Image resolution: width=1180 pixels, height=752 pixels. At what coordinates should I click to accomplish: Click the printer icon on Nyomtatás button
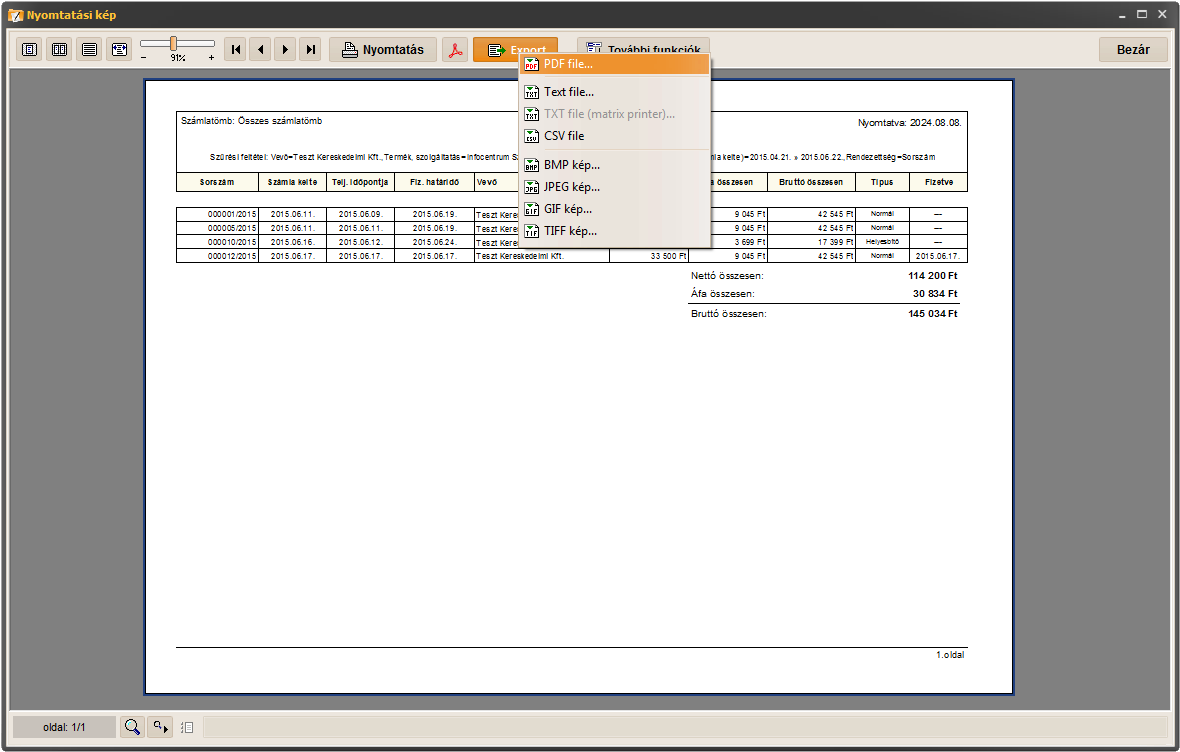[349, 50]
